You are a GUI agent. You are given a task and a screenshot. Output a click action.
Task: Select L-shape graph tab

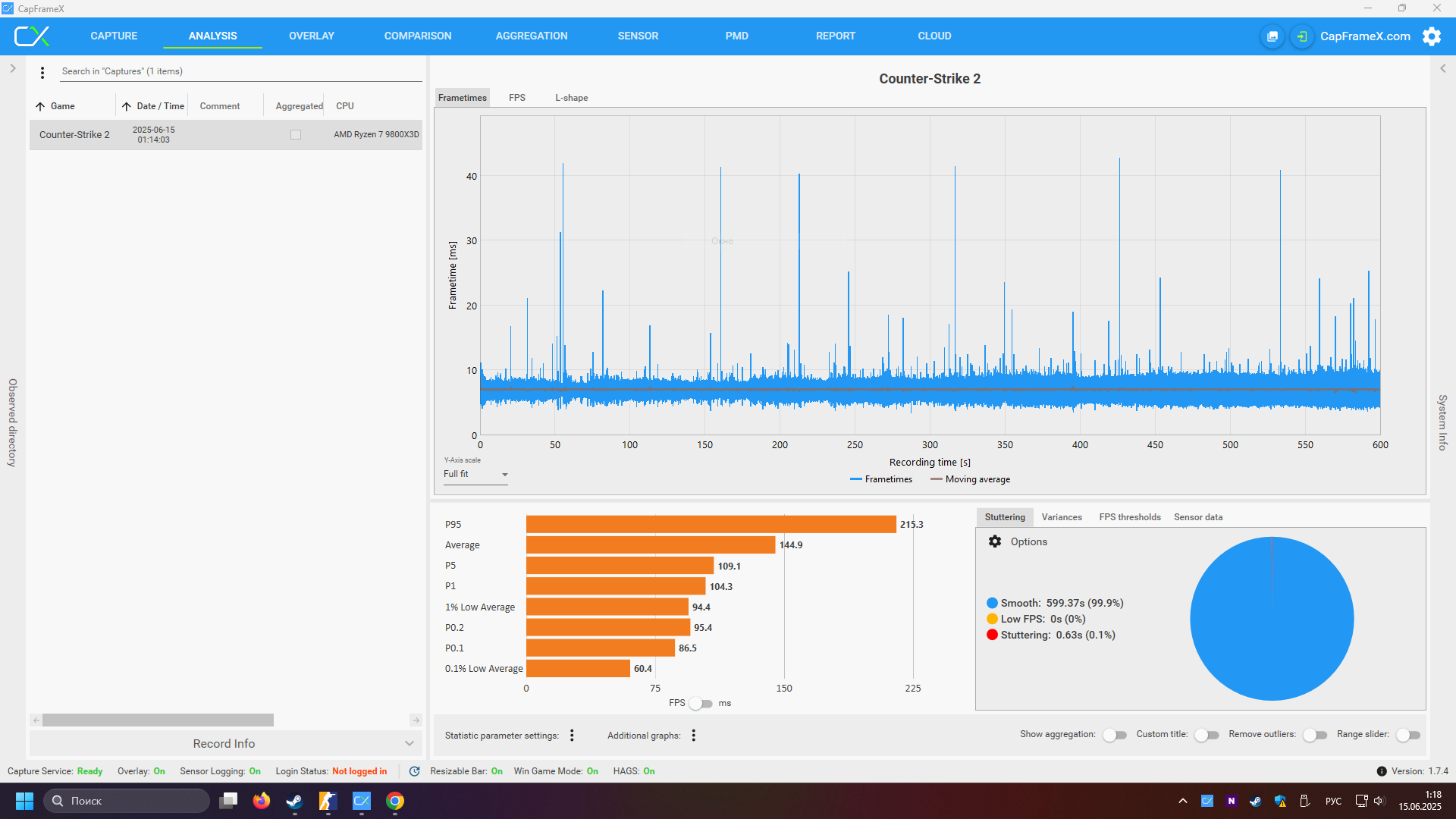[x=572, y=98]
